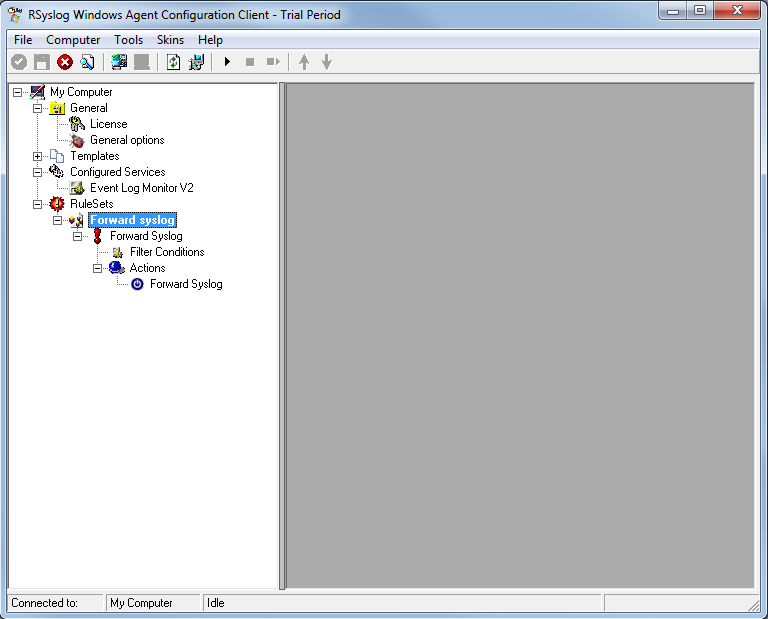Collapse the Forward Syslog rule node
The height and width of the screenshot is (619, 768).
coord(78,237)
